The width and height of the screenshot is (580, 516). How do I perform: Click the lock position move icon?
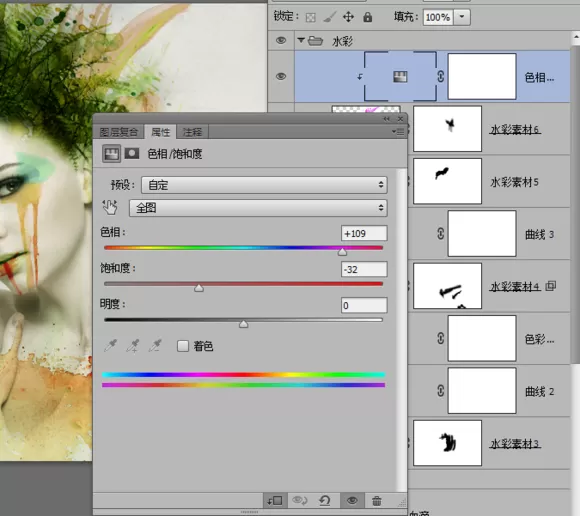click(x=348, y=17)
